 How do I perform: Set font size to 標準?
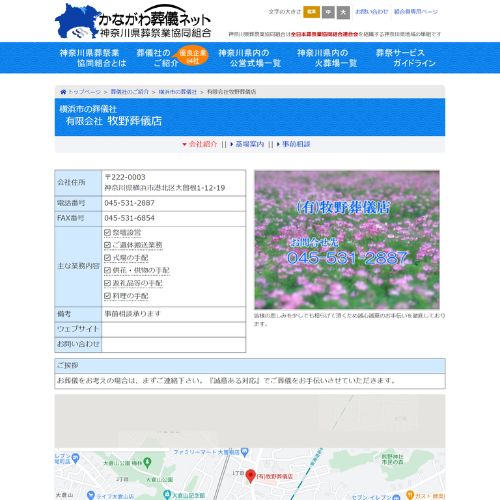tap(311, 12)
